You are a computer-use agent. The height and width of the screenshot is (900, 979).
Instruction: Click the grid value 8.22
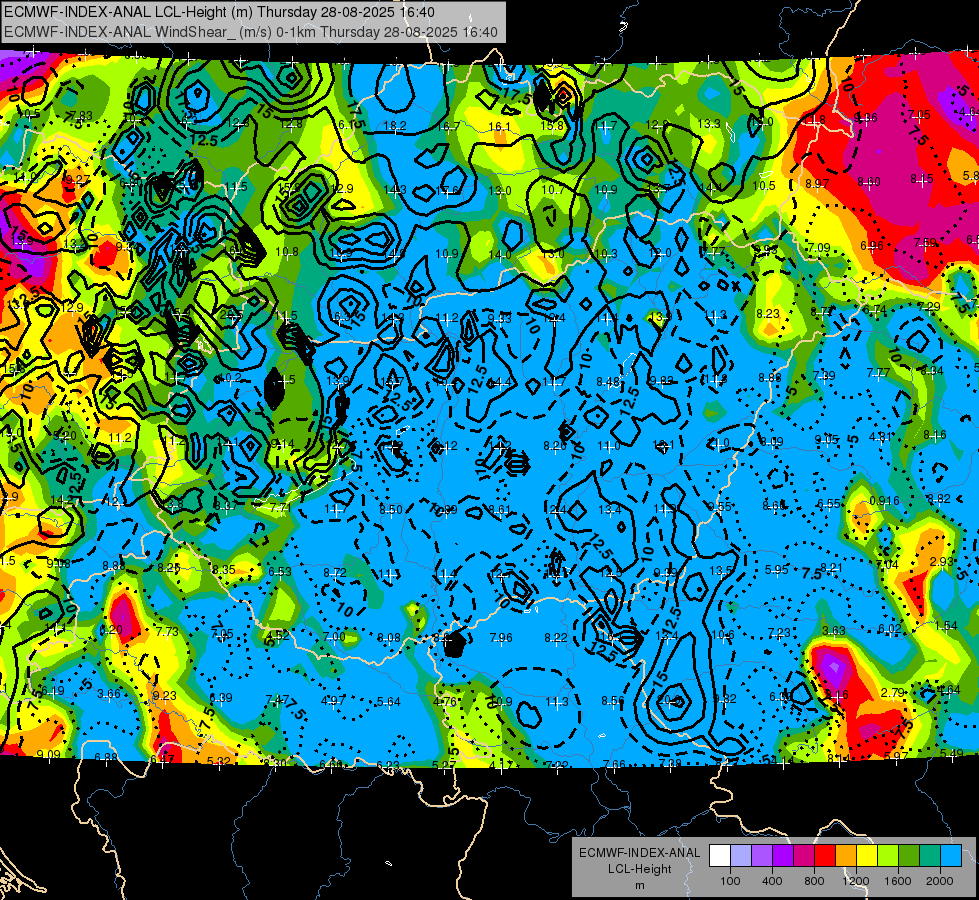pyautogui.click(x=556, y=638)
